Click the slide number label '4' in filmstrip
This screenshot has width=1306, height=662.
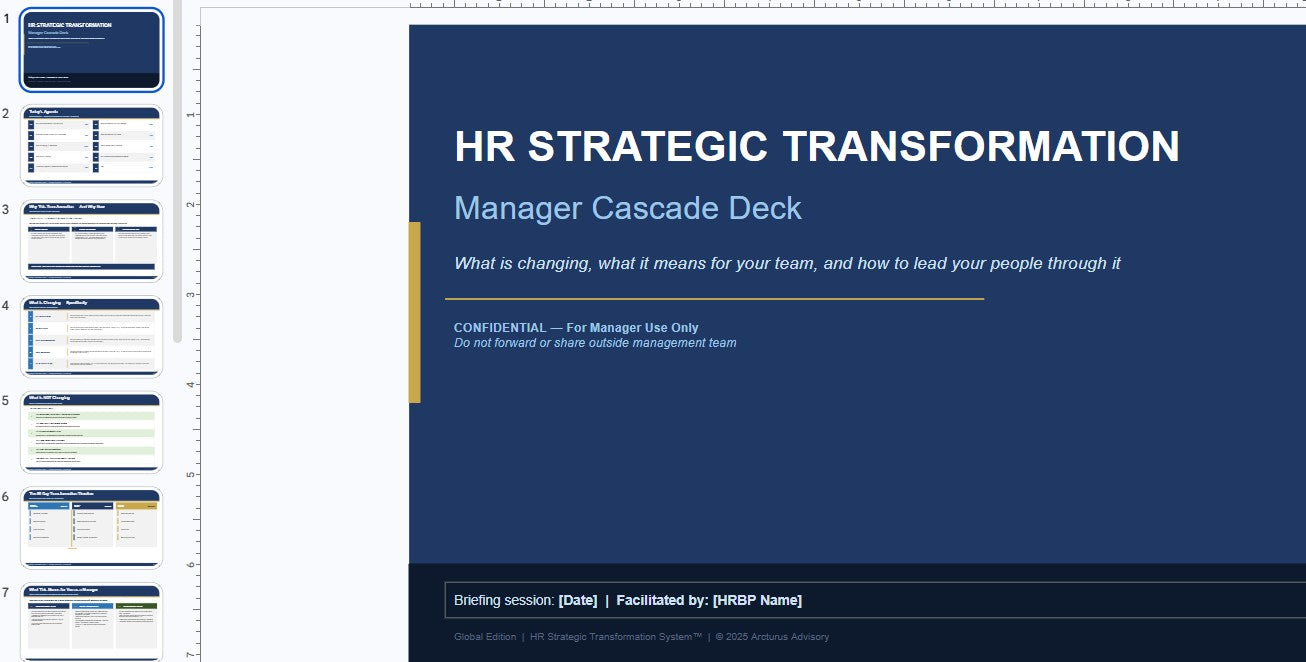click(5, 305)
